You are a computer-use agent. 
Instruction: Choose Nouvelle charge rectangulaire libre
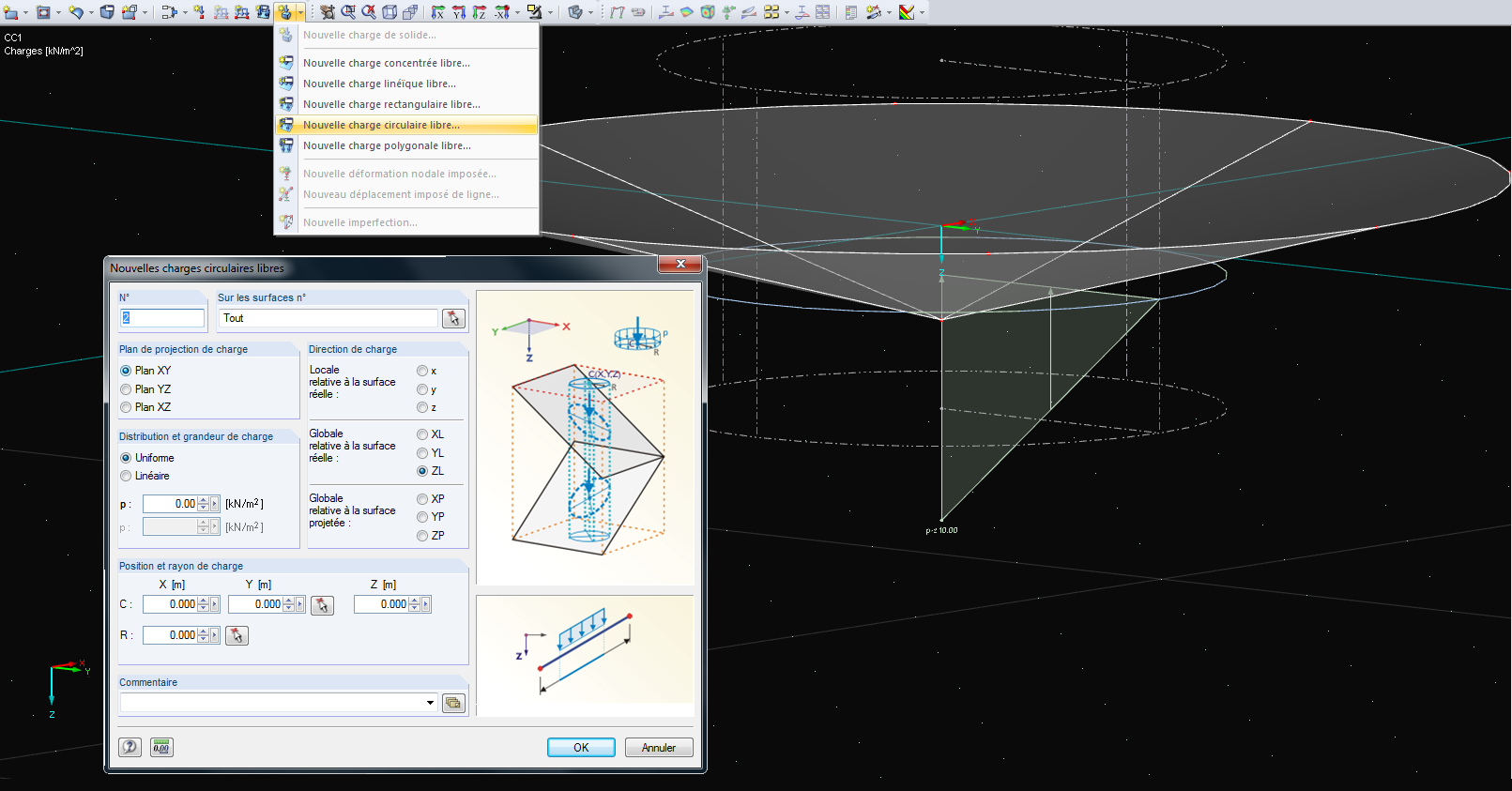(406, 104)
